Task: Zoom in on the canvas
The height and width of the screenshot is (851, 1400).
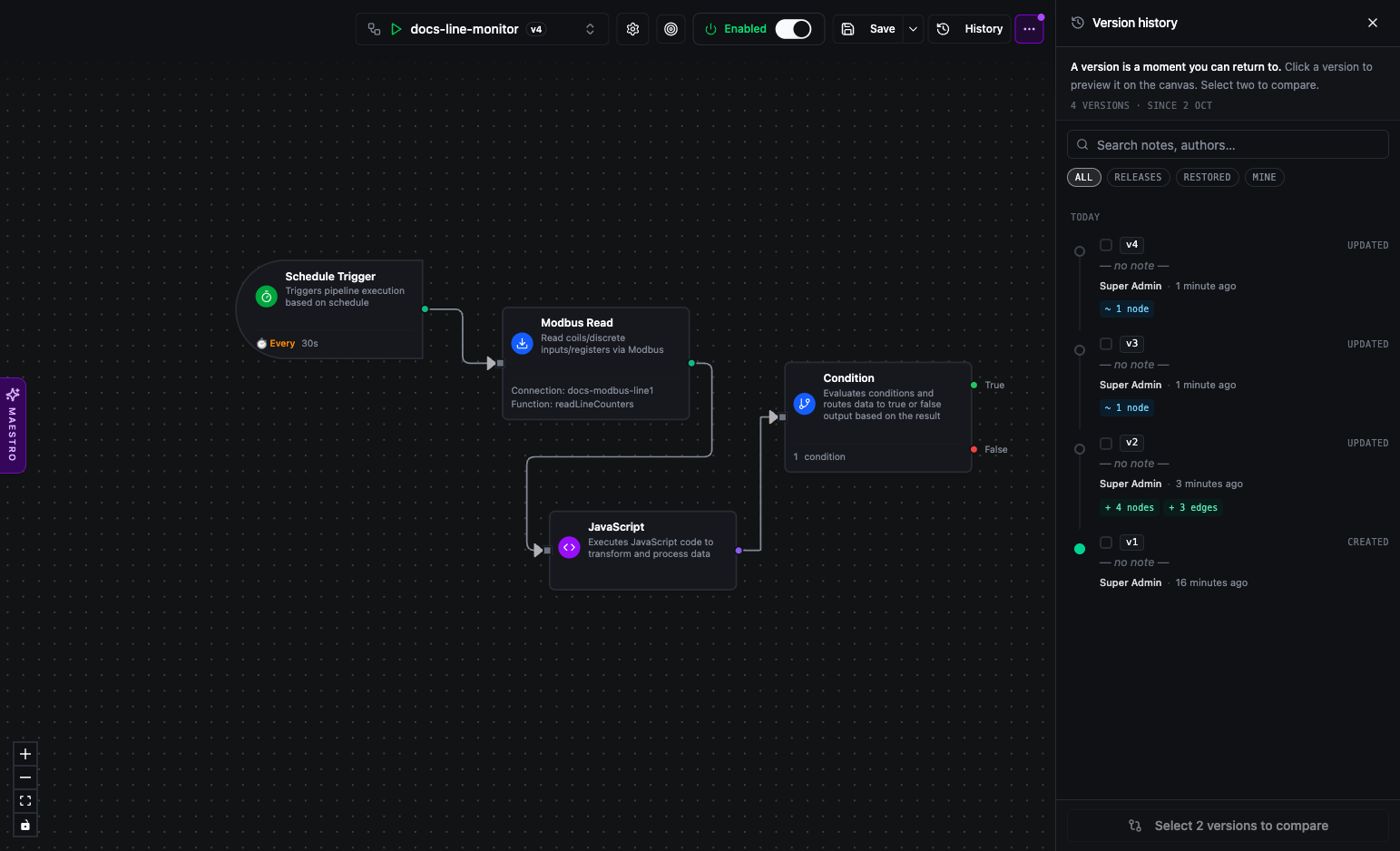Action: tap(25, 754)
